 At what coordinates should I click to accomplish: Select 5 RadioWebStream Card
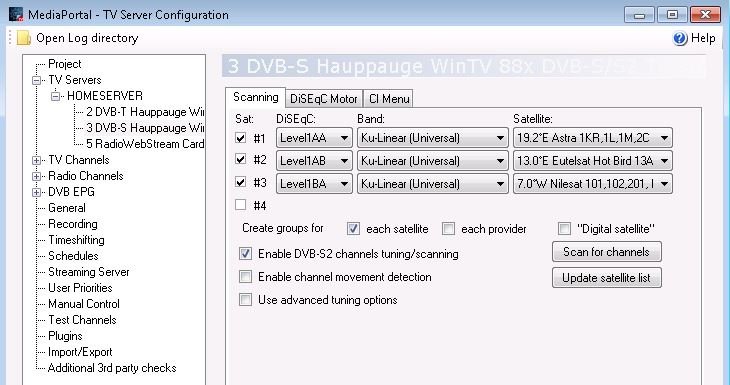tap(145, 144)
